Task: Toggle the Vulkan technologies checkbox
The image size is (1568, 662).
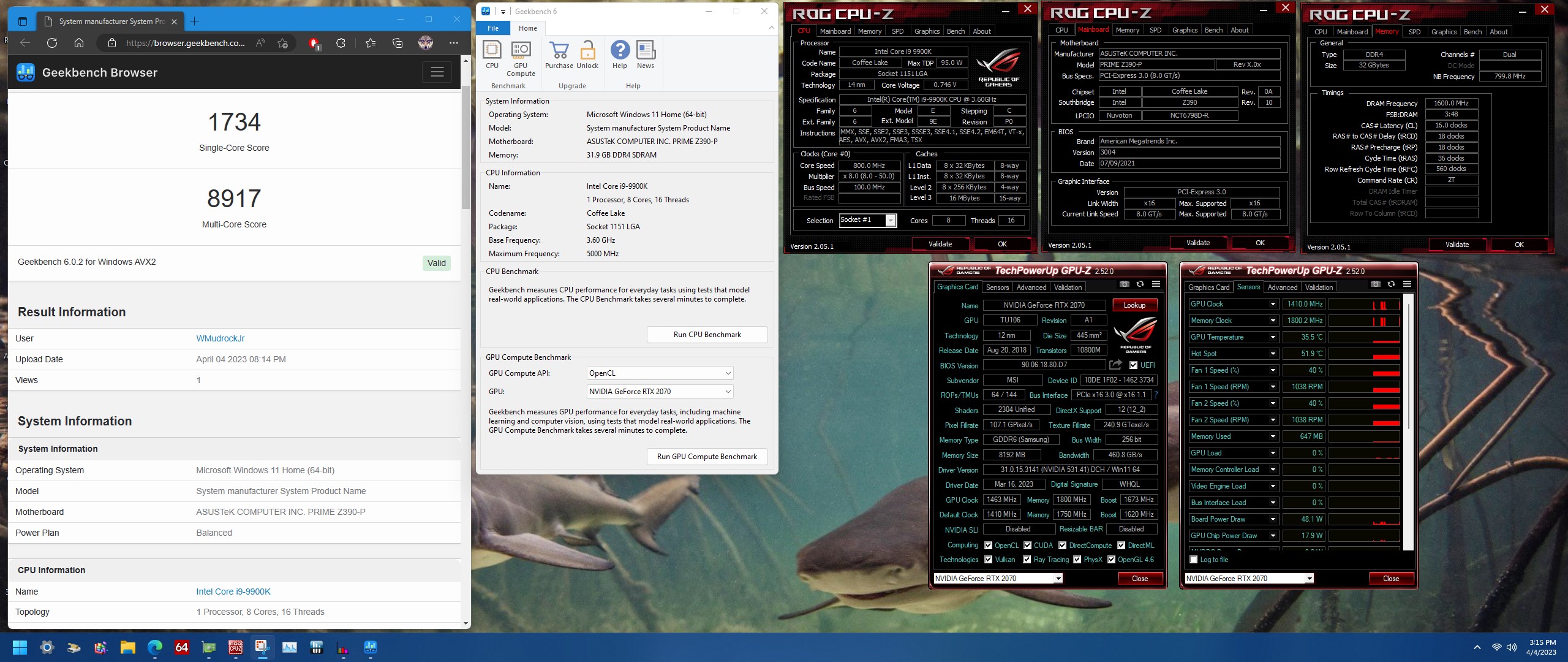Action: tap(988, 560)
